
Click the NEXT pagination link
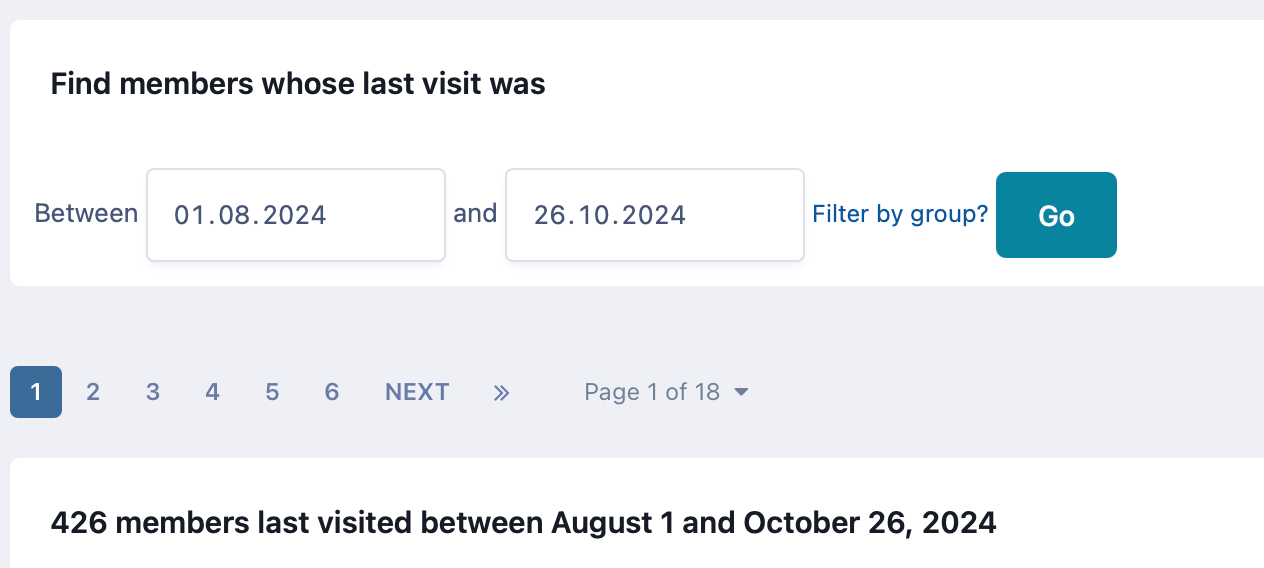tap(417, 392)
